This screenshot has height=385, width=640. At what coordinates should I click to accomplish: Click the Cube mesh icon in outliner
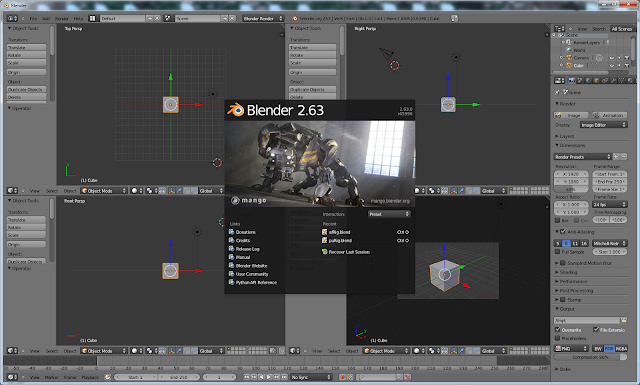pos(569,65)
